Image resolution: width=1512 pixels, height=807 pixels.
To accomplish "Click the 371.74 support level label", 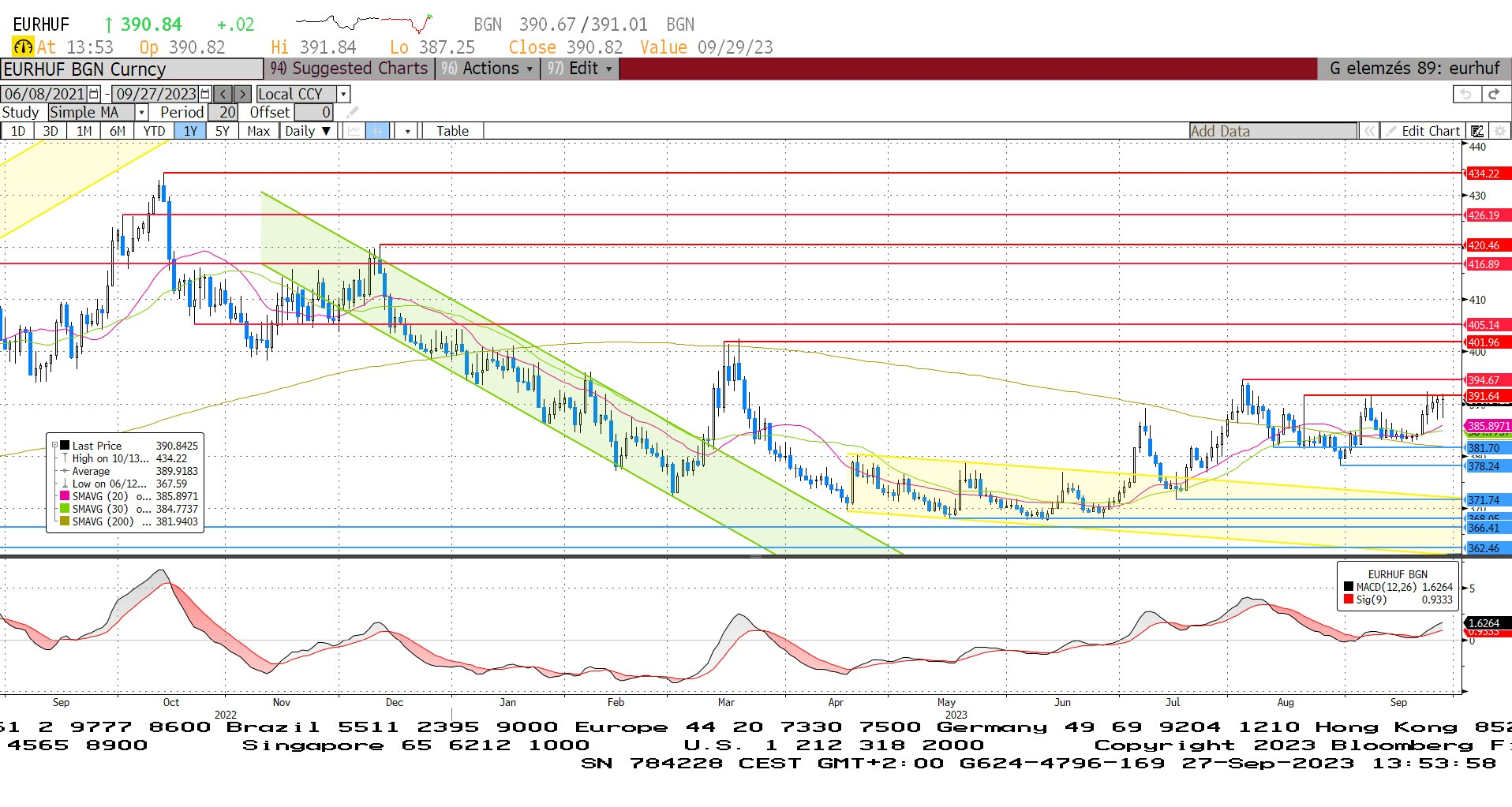I will pos(1488,500).
